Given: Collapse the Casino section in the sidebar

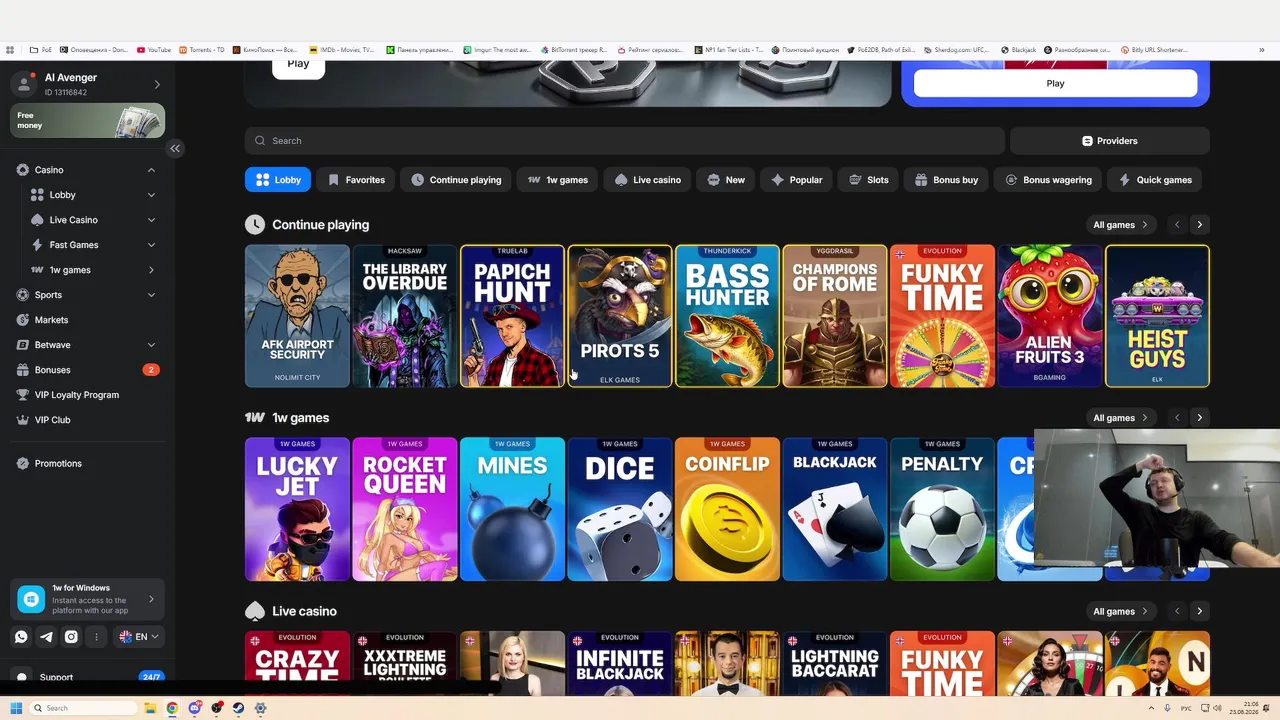Looking at the screenshot, I should click(x=151, y=170).
